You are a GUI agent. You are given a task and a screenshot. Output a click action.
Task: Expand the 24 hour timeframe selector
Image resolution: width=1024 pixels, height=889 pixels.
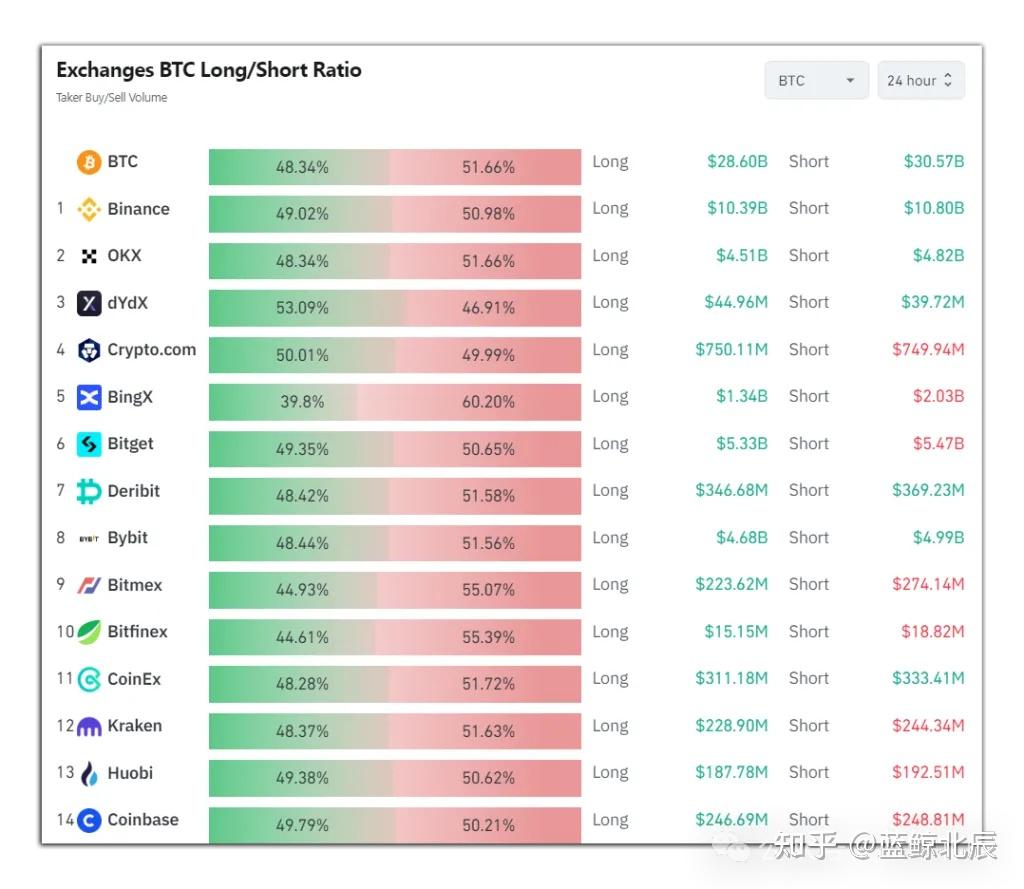click(x=920, y=81)
